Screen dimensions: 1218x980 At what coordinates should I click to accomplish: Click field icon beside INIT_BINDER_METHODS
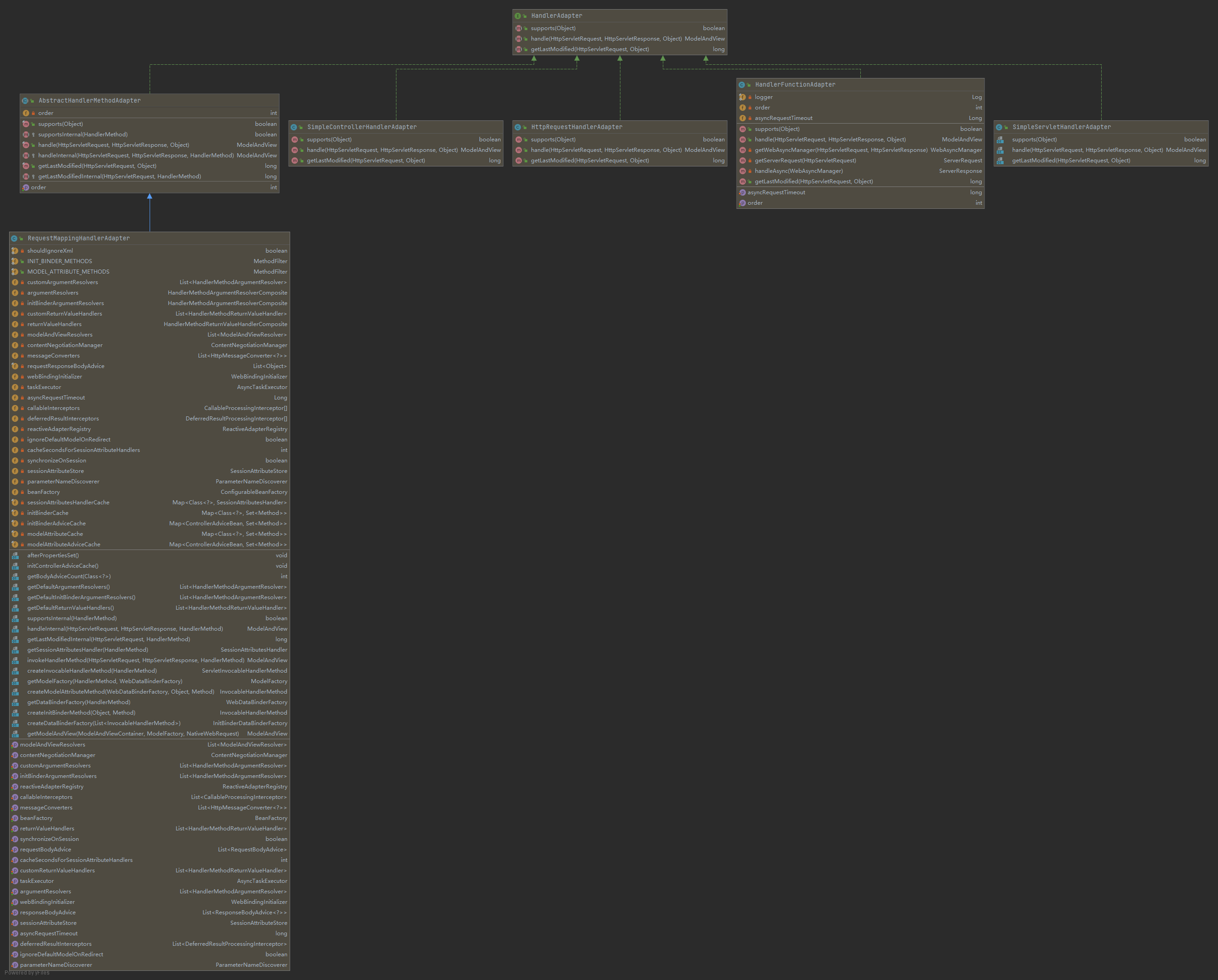15,261
